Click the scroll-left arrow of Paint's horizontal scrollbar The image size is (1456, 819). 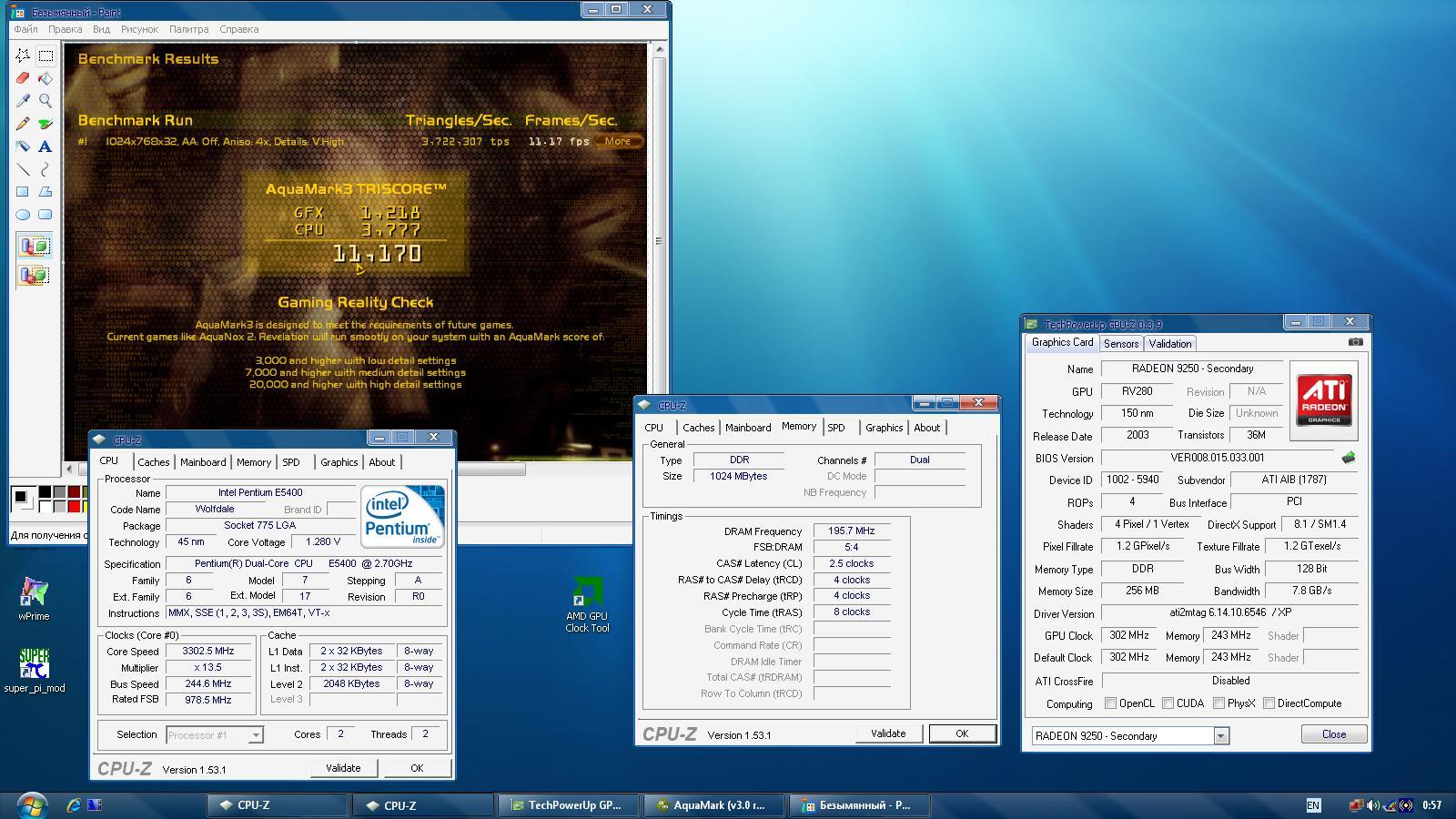coord(70,470)
